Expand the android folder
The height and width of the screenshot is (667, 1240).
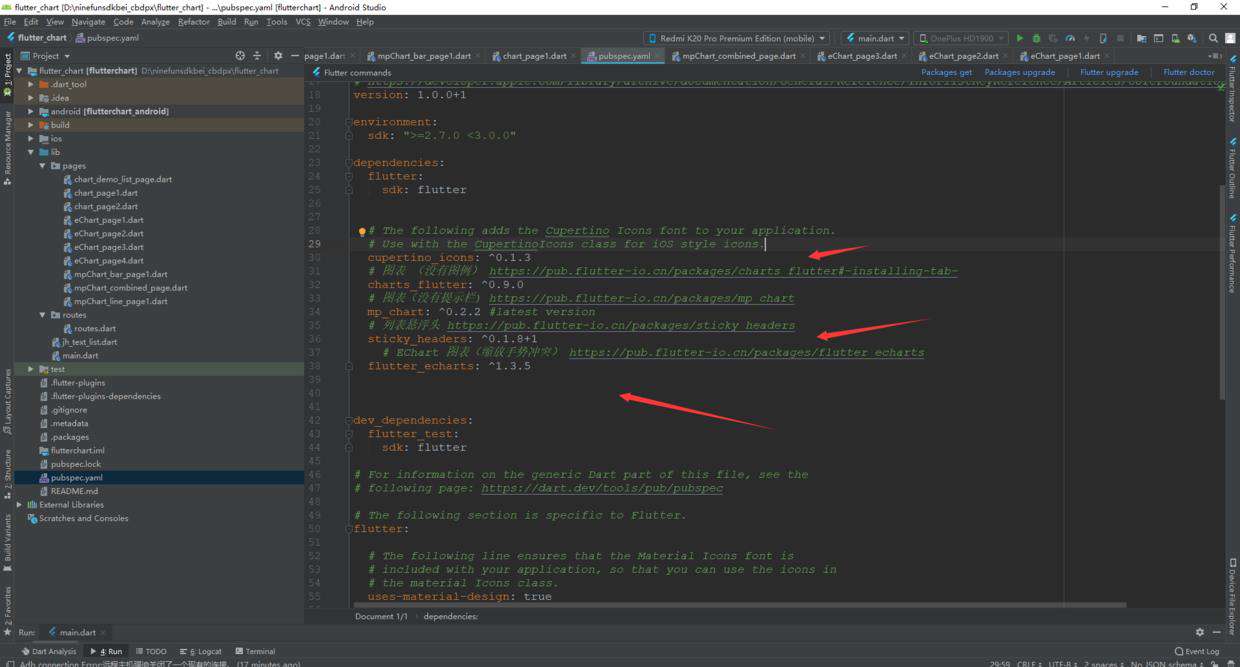32,111
